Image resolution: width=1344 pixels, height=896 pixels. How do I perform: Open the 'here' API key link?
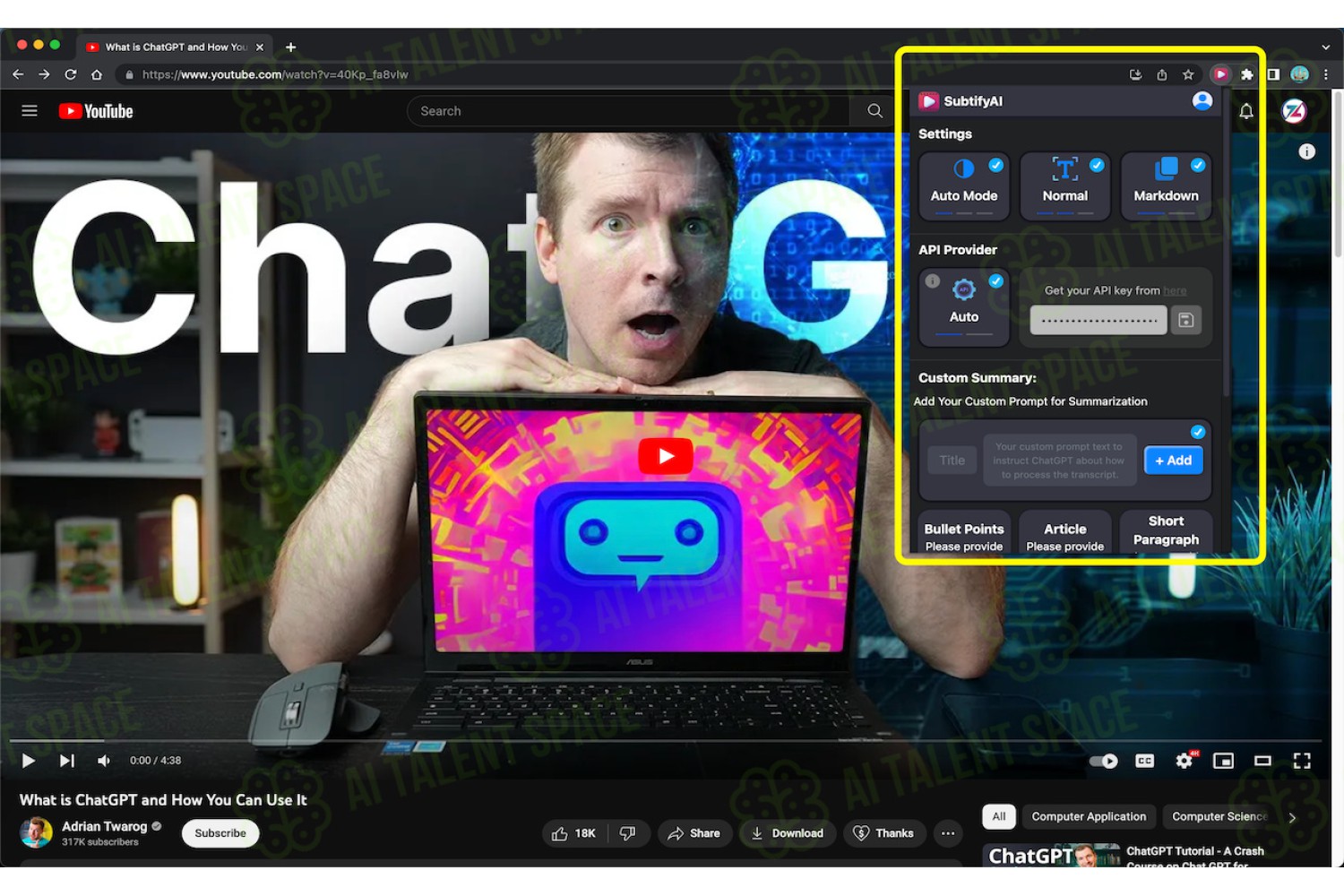pyautogui.click(x=1175, y=290)
